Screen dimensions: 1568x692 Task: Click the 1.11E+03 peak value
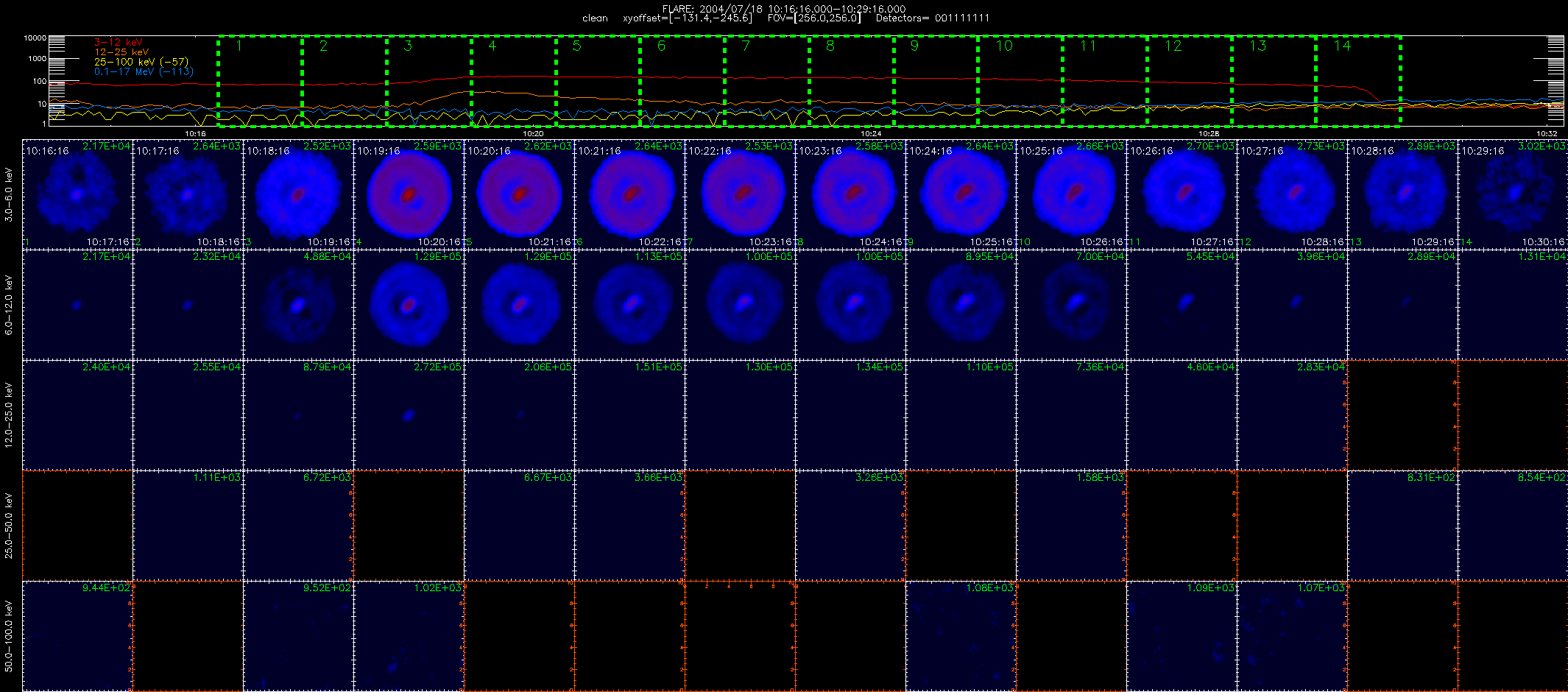click(216, 477)
